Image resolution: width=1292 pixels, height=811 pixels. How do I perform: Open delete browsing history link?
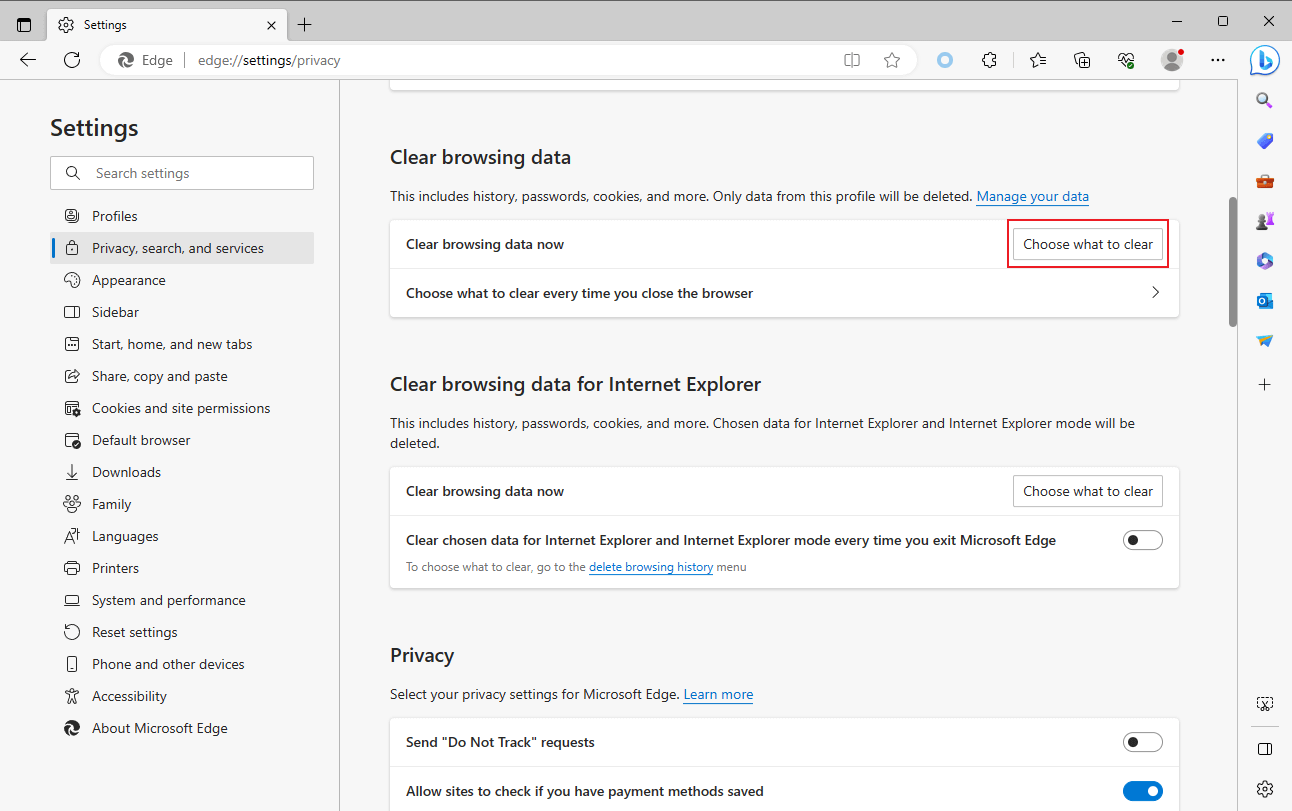[x=651, y=567]
